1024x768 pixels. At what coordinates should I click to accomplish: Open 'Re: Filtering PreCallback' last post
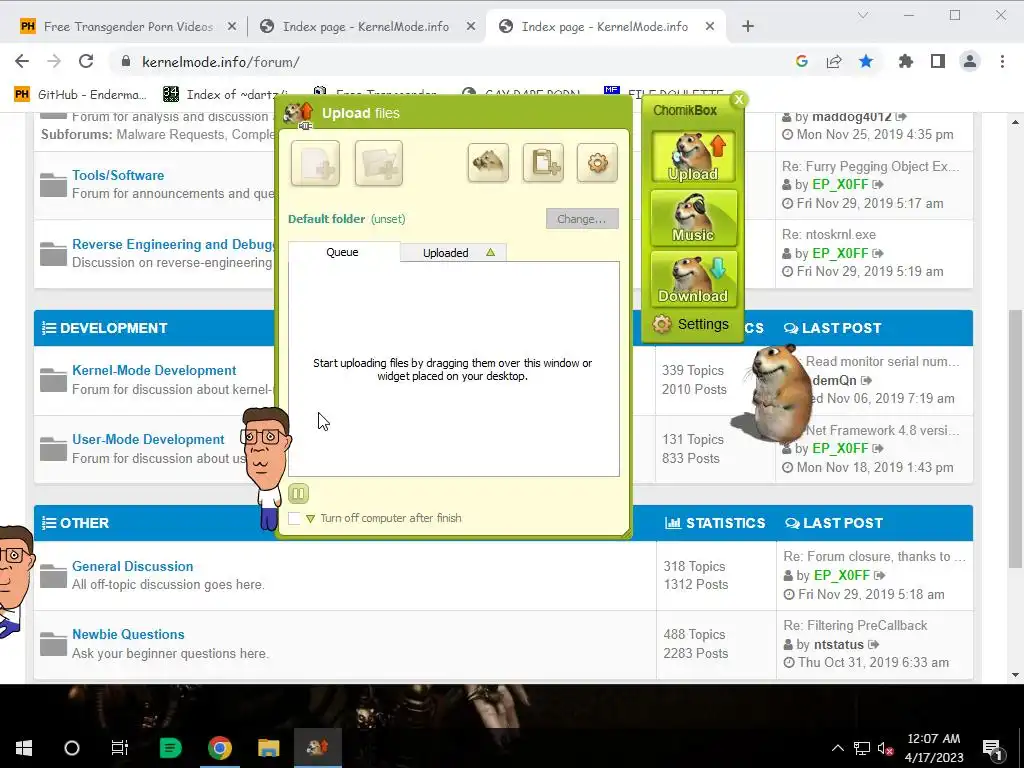click(x=855, y=626)
